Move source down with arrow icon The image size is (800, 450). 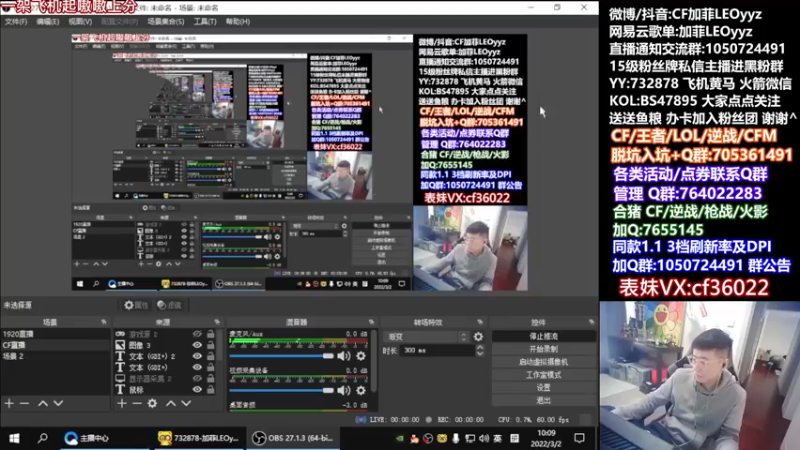186,404
